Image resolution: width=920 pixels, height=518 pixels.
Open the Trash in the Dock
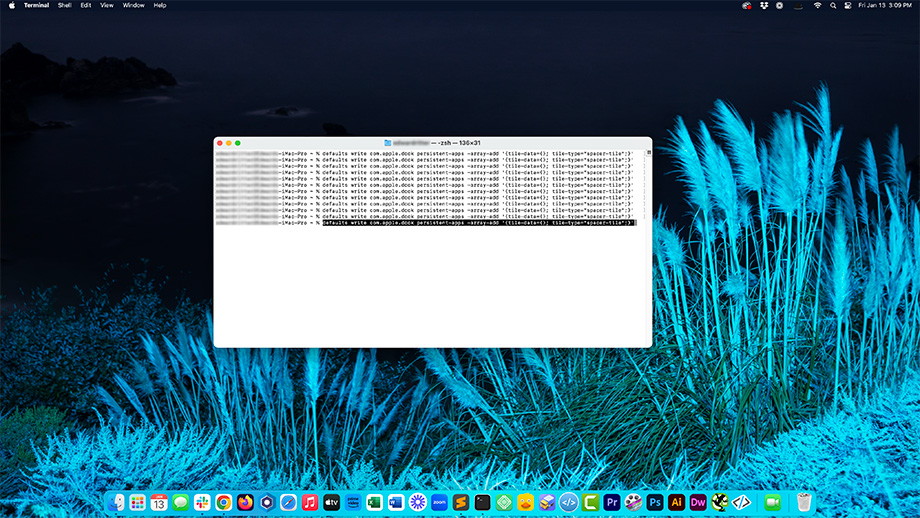[804, 502]
